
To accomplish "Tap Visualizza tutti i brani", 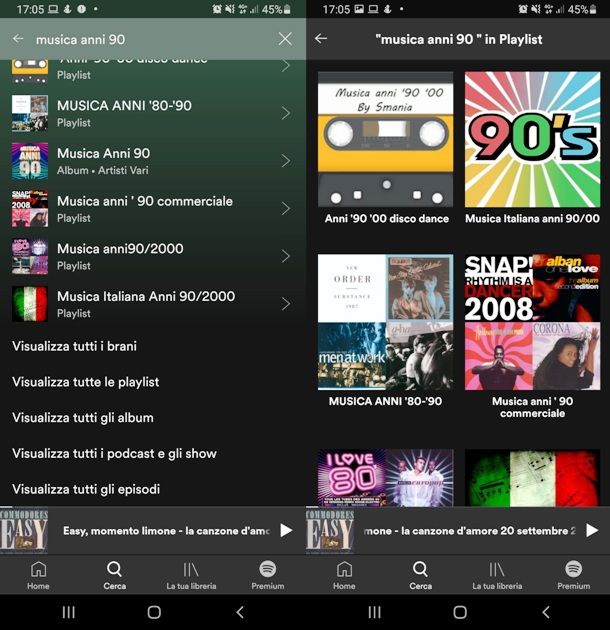I will (x=74, y=346).
